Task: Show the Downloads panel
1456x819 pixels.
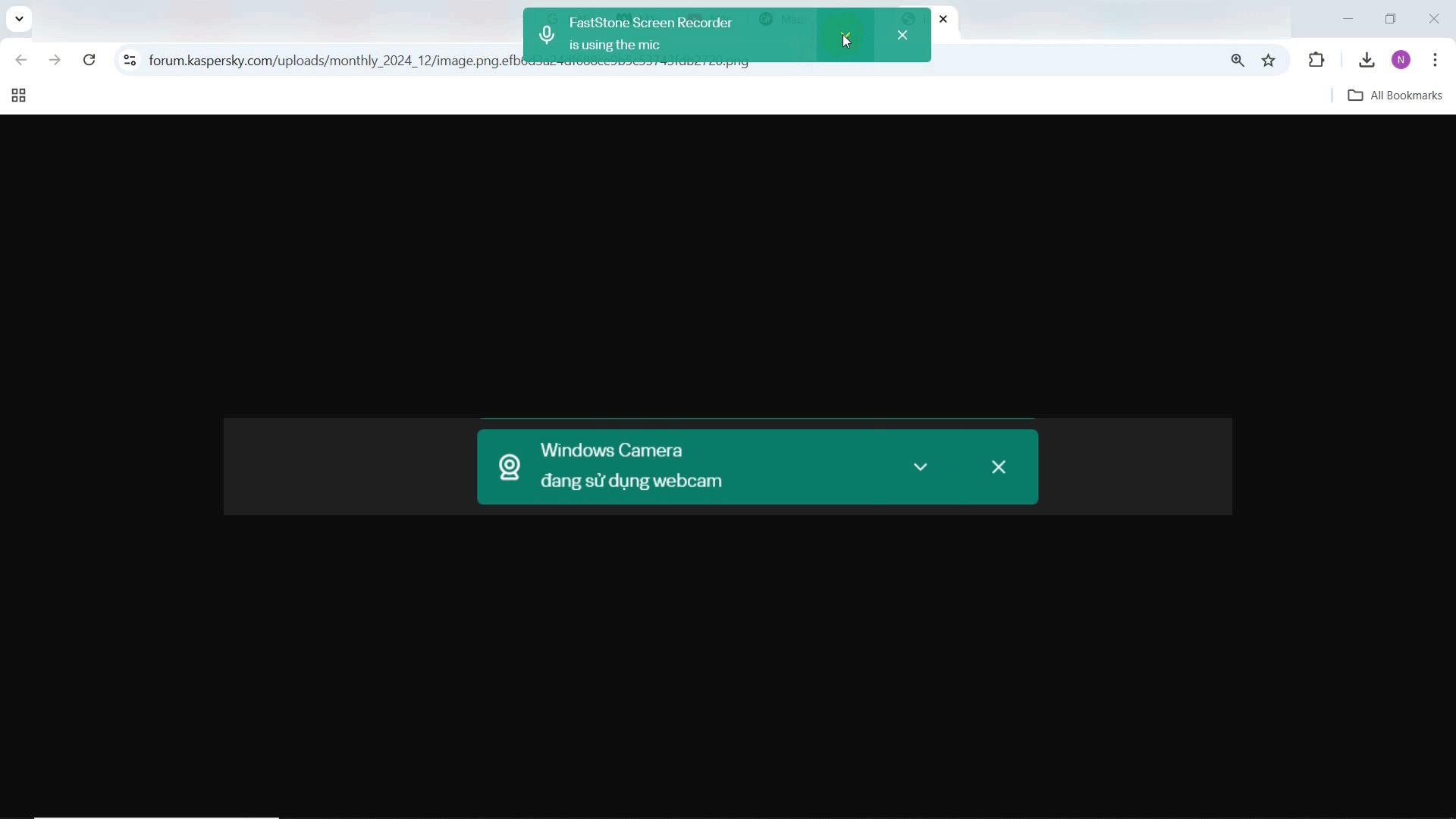Action: 1367,60
